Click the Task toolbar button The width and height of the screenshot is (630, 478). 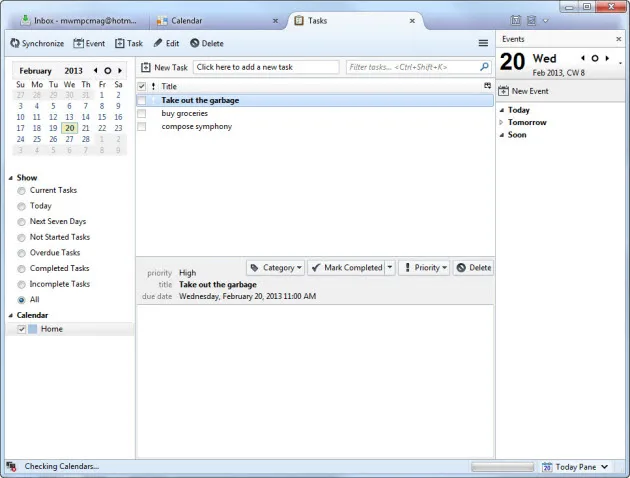pyautogui.click(x=129, y=43)
